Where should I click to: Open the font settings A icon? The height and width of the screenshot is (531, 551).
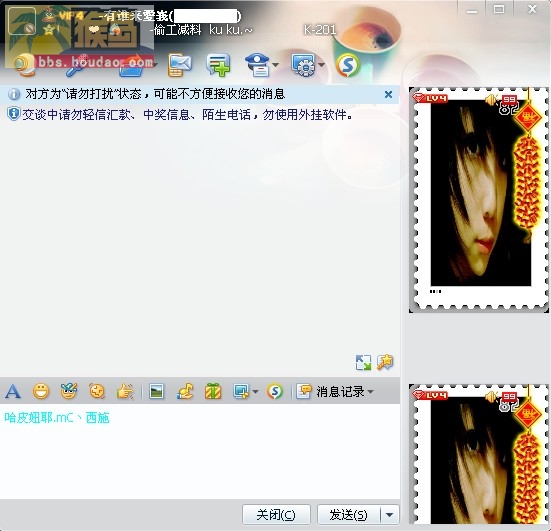tap(13, 391)
